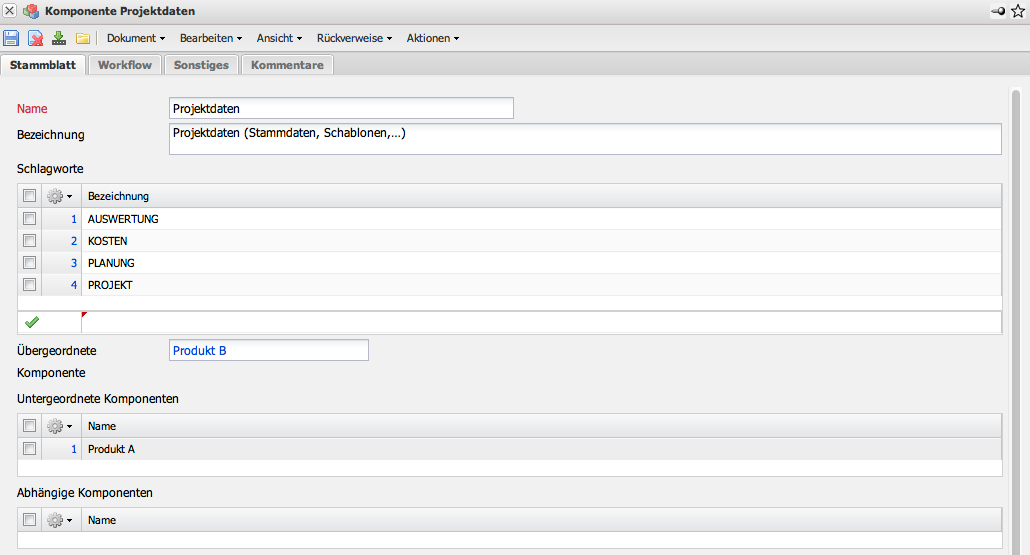This screenshot has width=1030, height=555.
Task: Click row number 4 link for PROJEKT
Action: click(x=74, y=285)
